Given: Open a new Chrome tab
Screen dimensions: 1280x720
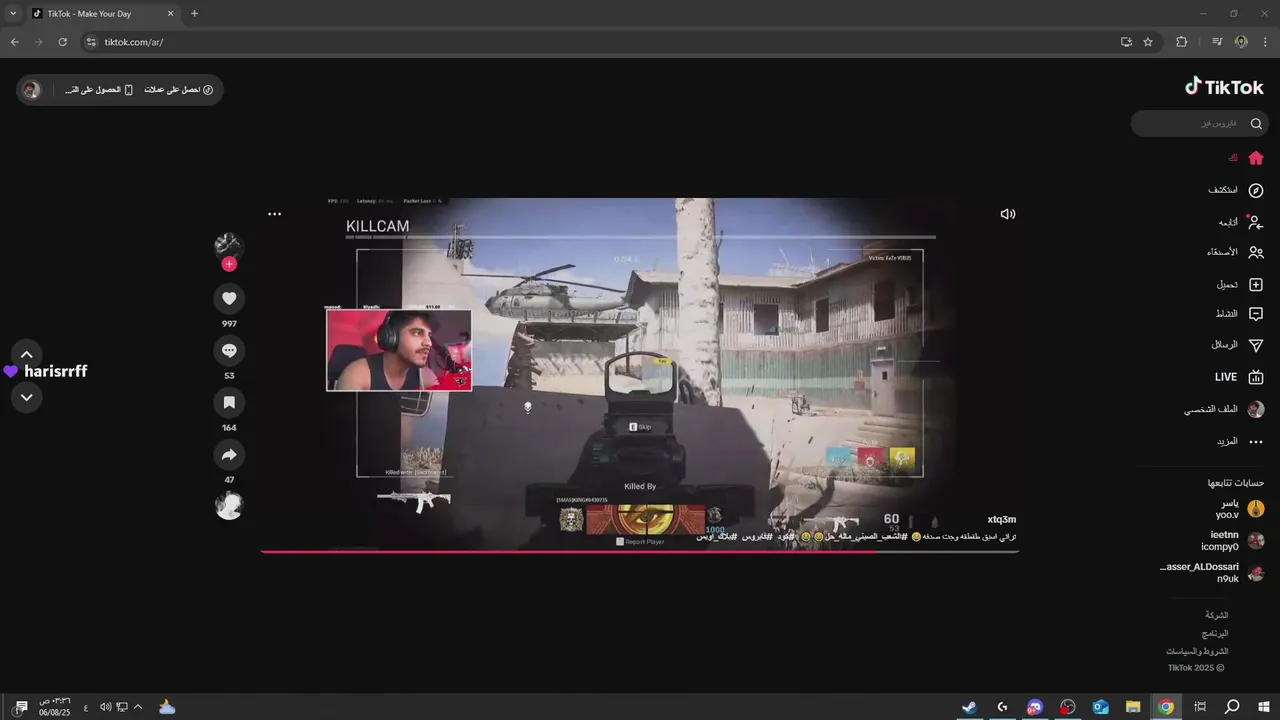Looking at the screenshot, I should pos(194,14).
